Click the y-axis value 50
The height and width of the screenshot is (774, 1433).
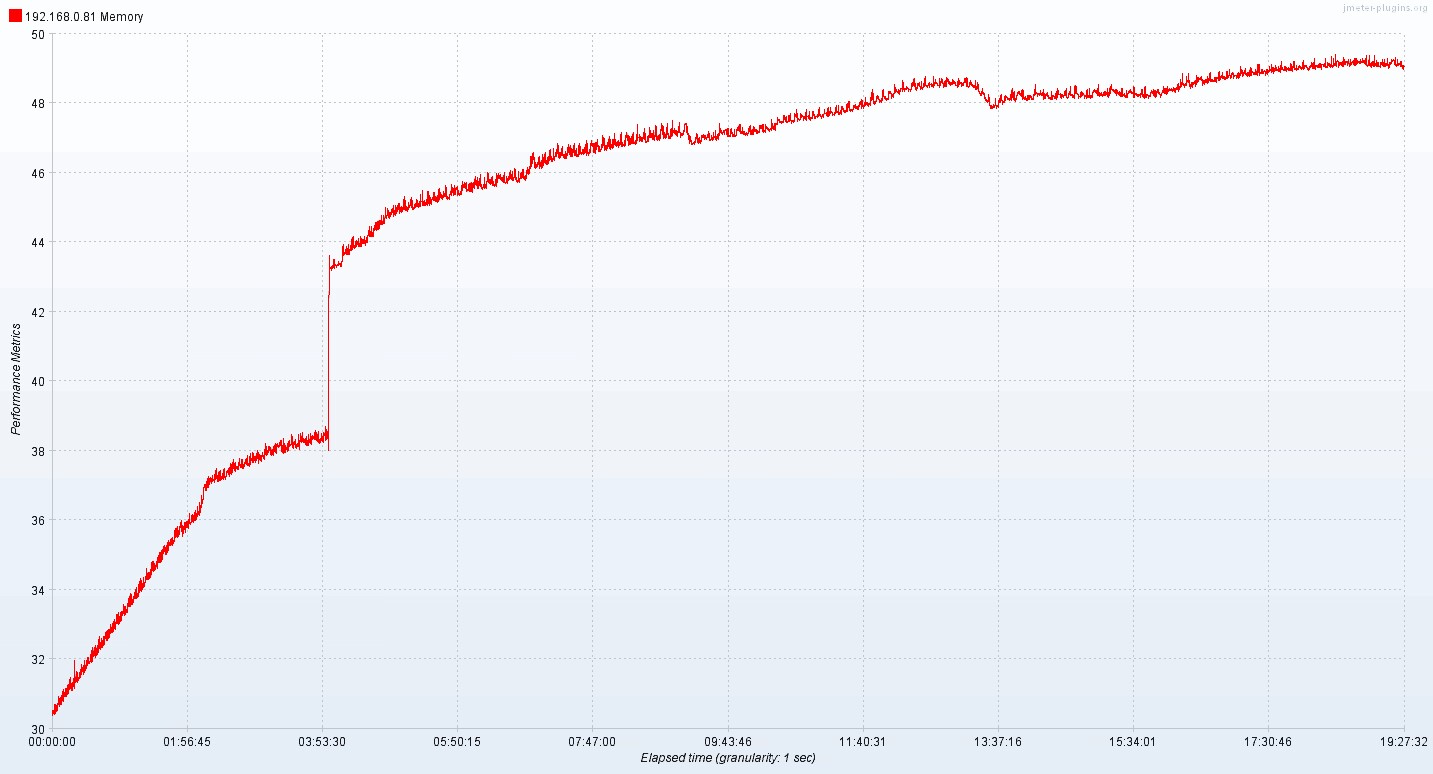39,34
